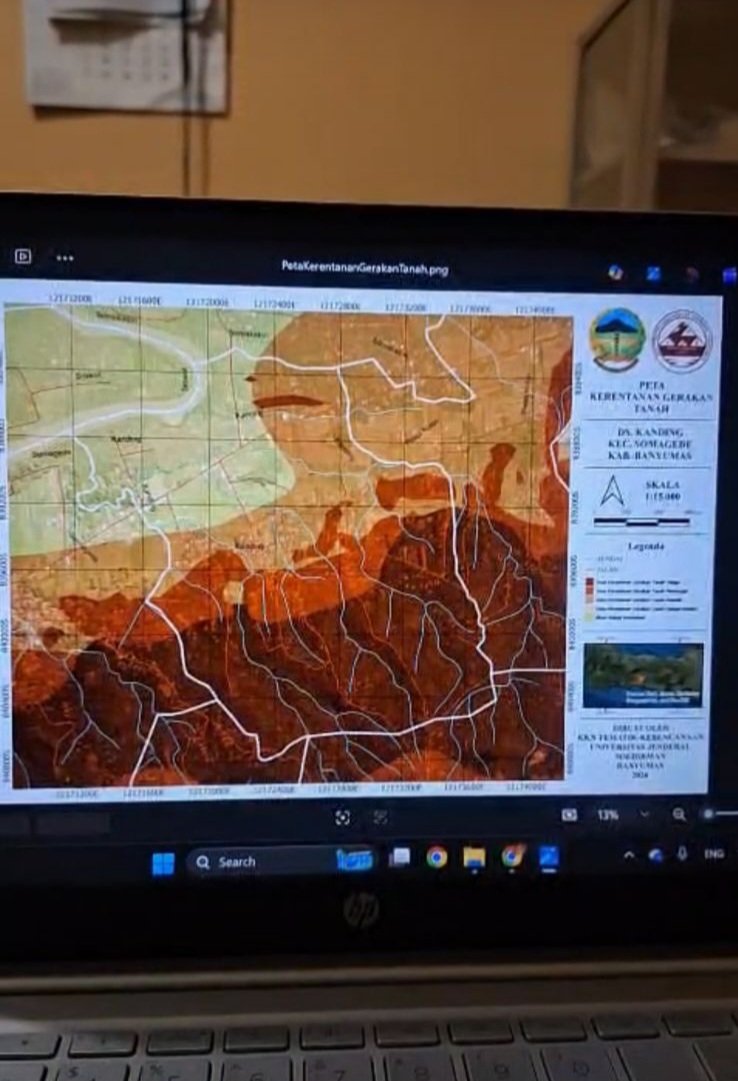The height and width of the screenshot is (1081, 738).
Task: Open the Windows Start menu
Action: pyautogui.click(x=163, y=863)
